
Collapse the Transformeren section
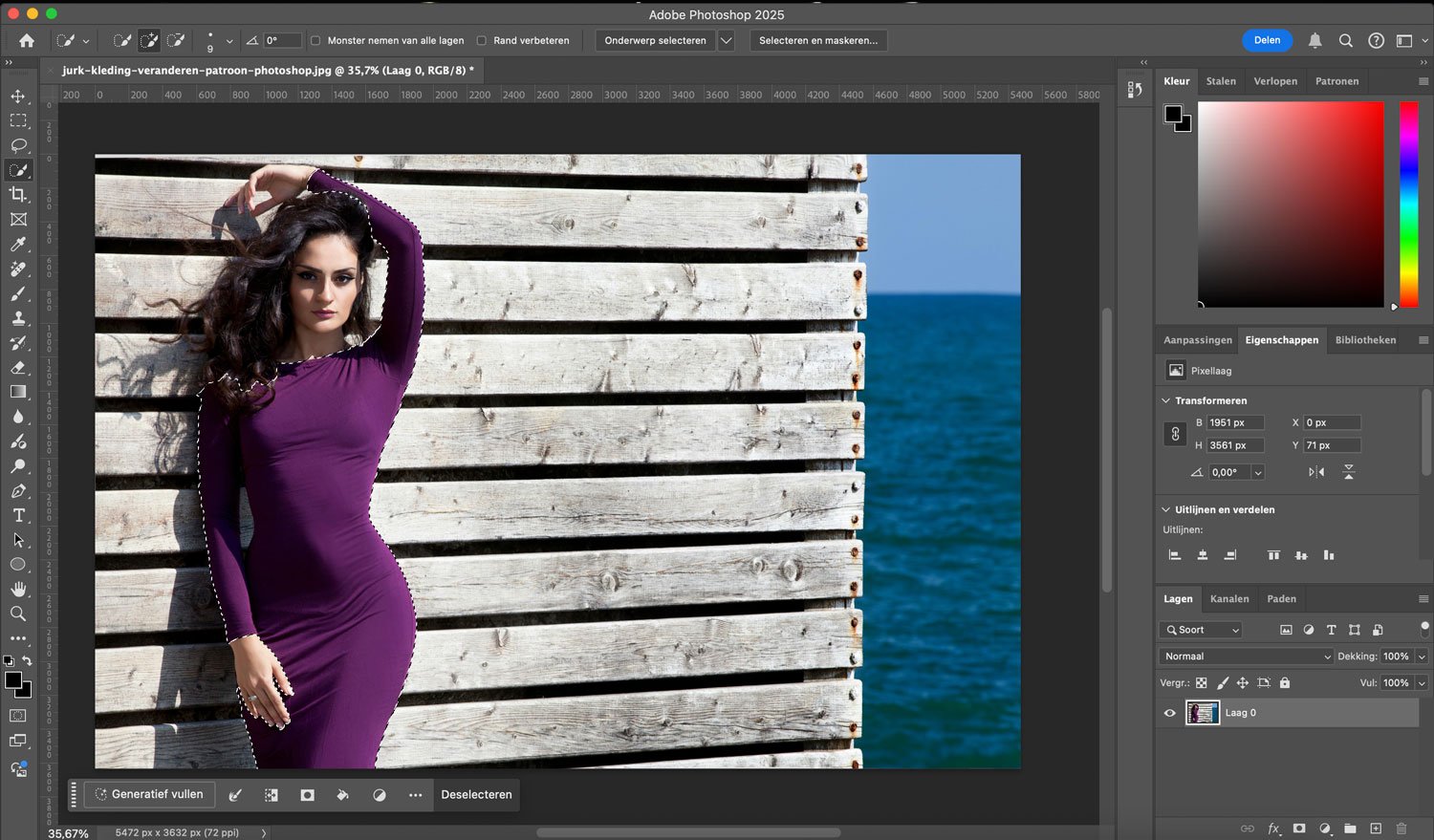pos(1165,400)
